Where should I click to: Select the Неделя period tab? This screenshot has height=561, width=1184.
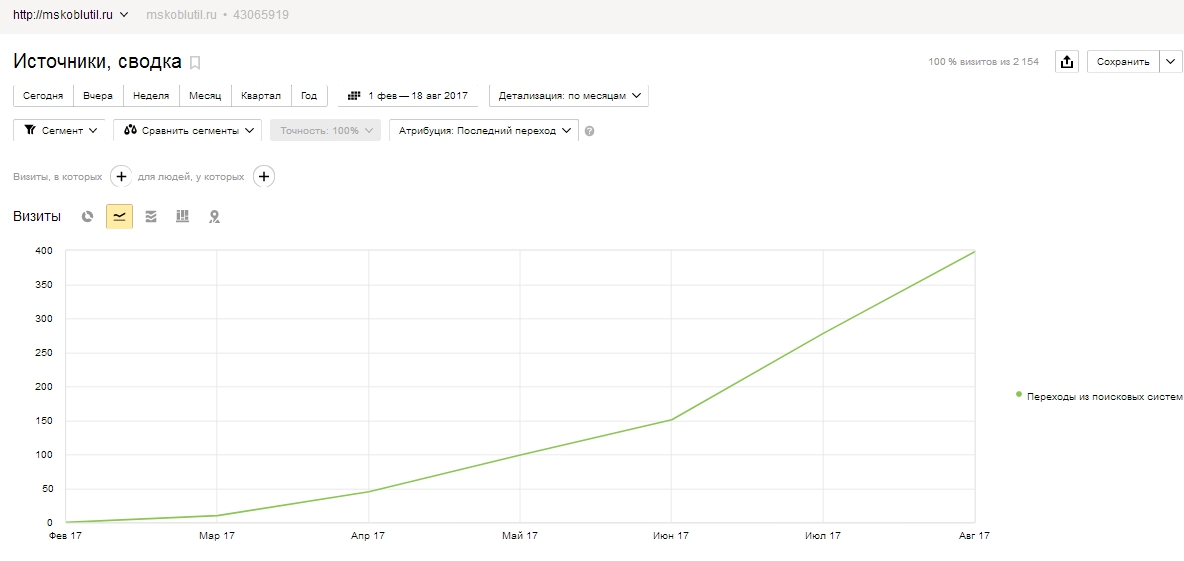point(151,96)
